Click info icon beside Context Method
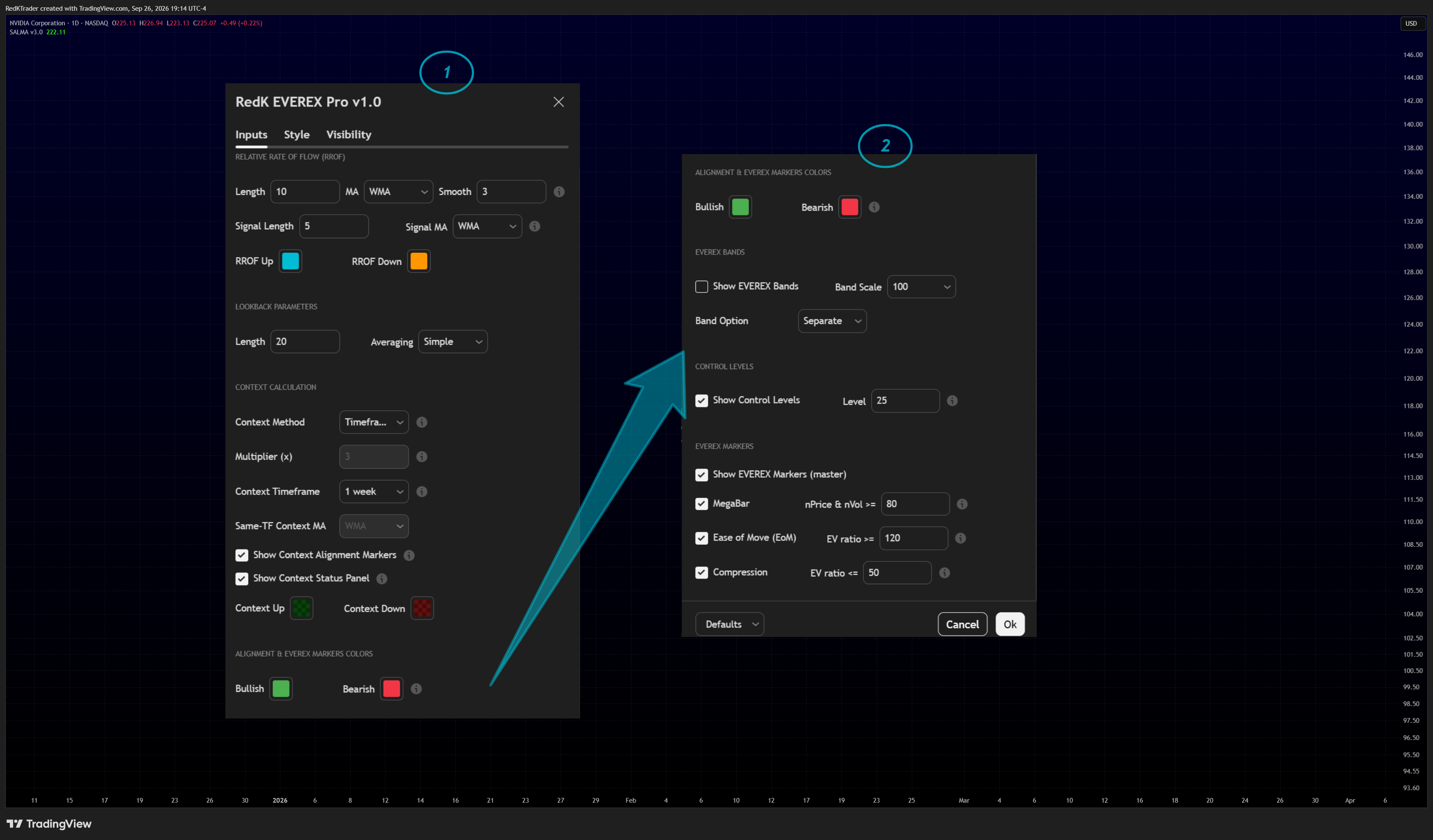The height and width of the screenshot is (840, 1433). (422, 422)
